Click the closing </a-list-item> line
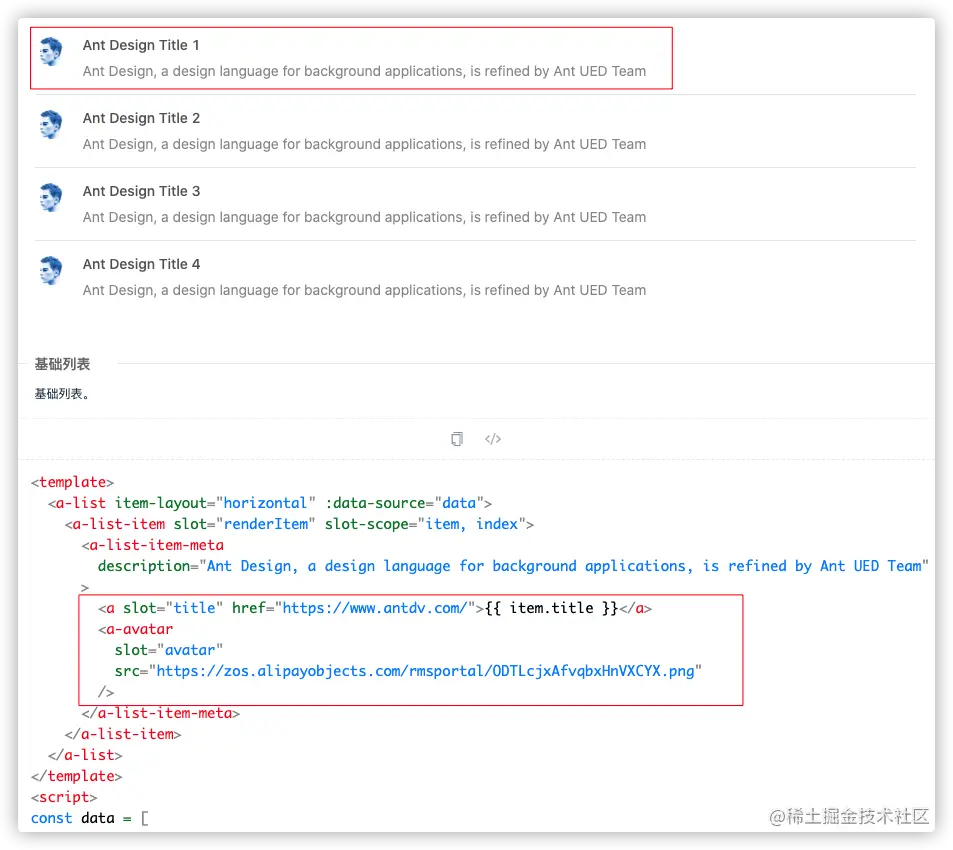The height and width of the screenshot is (850, 953). click(123, 734)
